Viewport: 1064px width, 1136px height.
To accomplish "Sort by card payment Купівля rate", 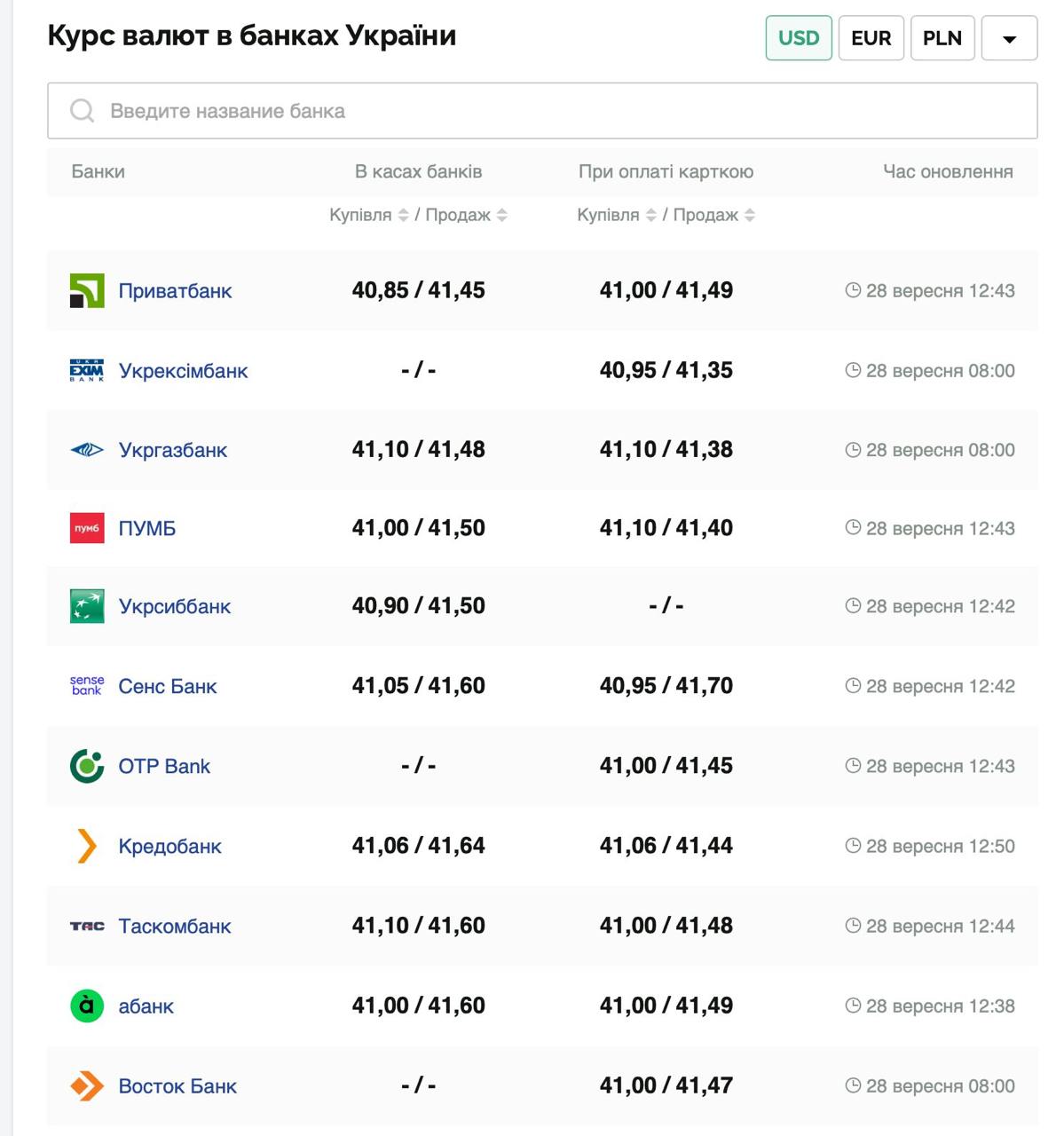I will (x=650, y=215).
